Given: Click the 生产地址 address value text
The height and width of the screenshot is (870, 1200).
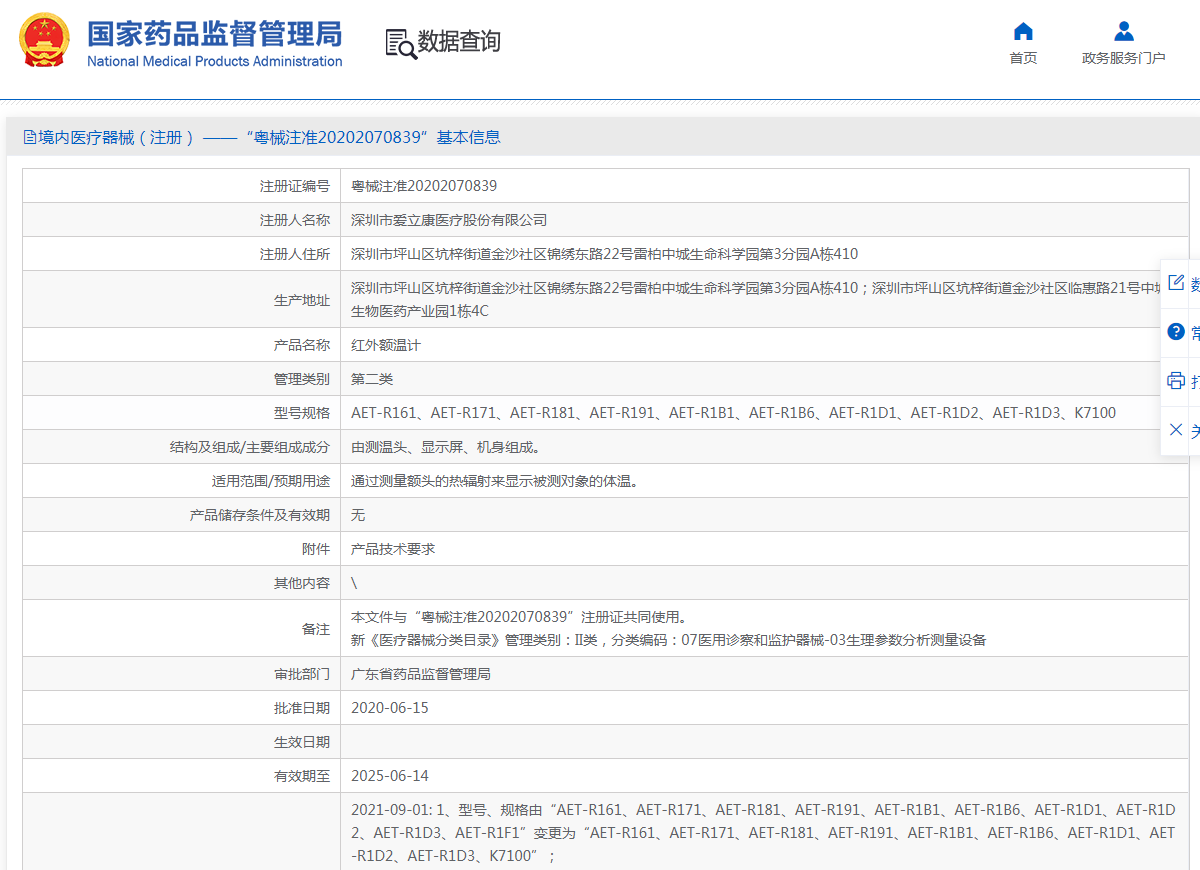Looking at the screenshot, I should pos(755,299).
